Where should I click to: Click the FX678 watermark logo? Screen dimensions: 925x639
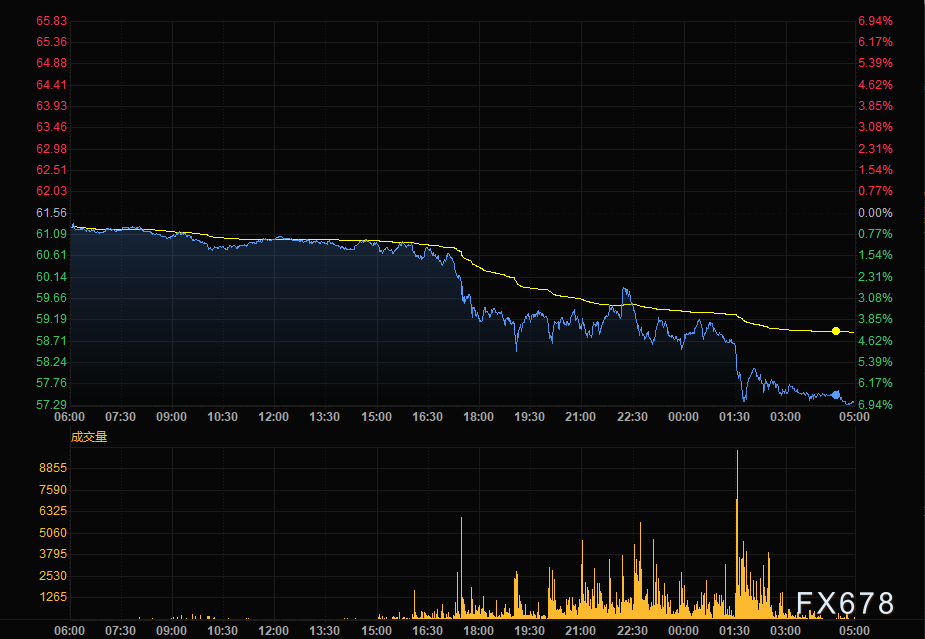coord(845,603)
